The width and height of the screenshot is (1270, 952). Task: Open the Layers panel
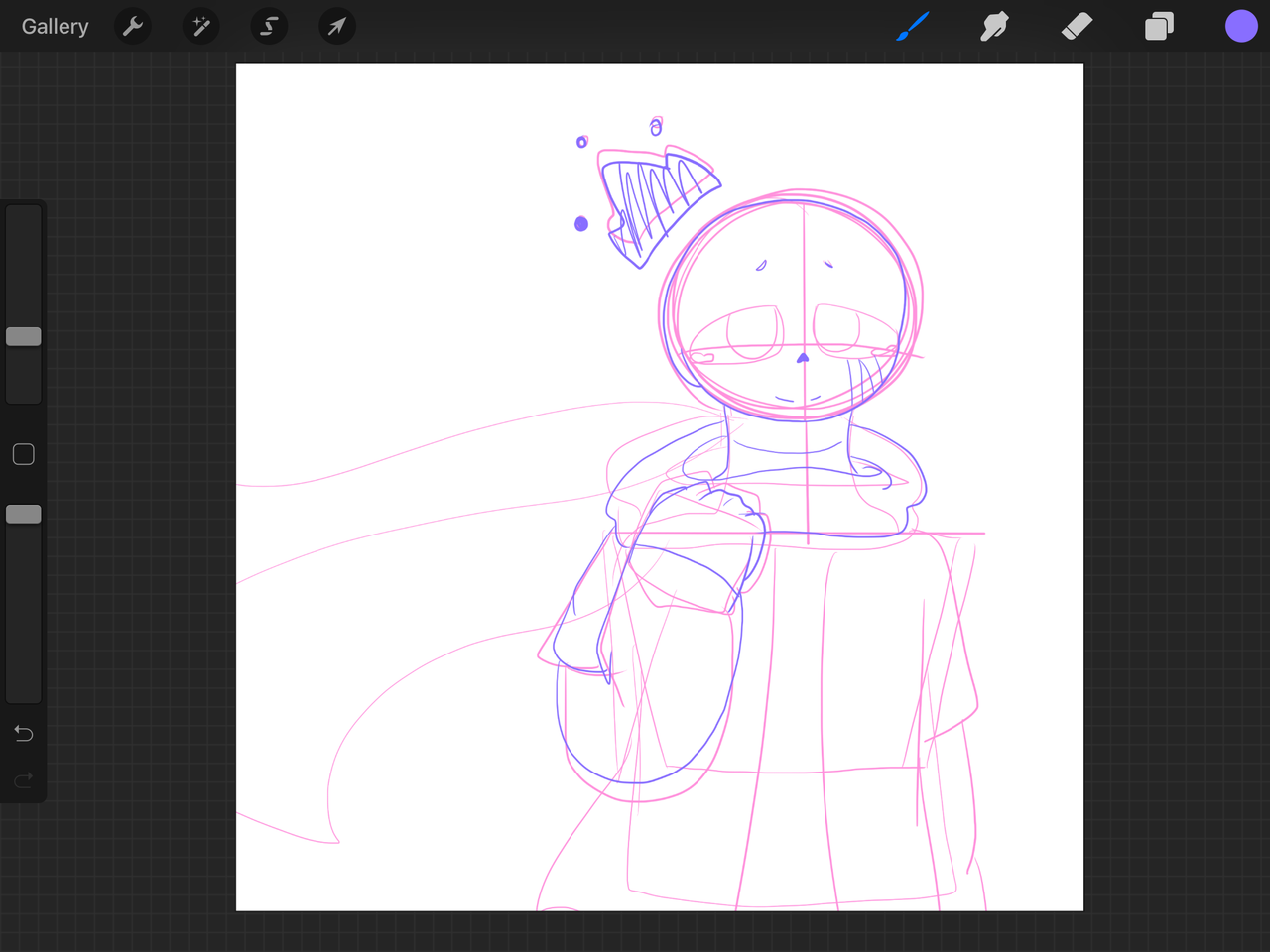pyautogui.click(x=1159, y=27)
